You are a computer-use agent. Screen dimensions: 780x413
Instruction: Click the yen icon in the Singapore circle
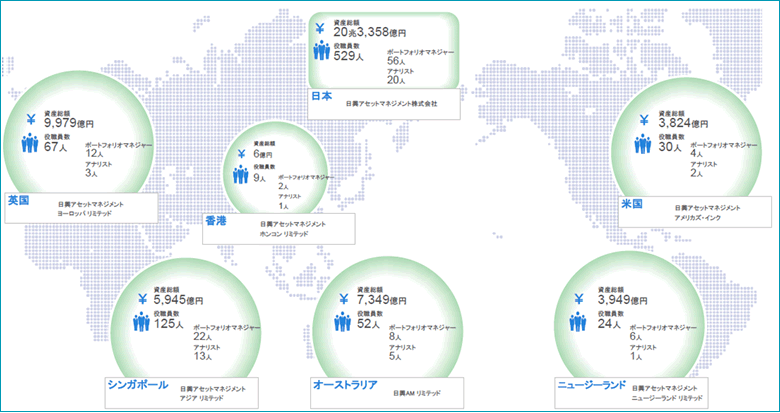tap(142, 299)
